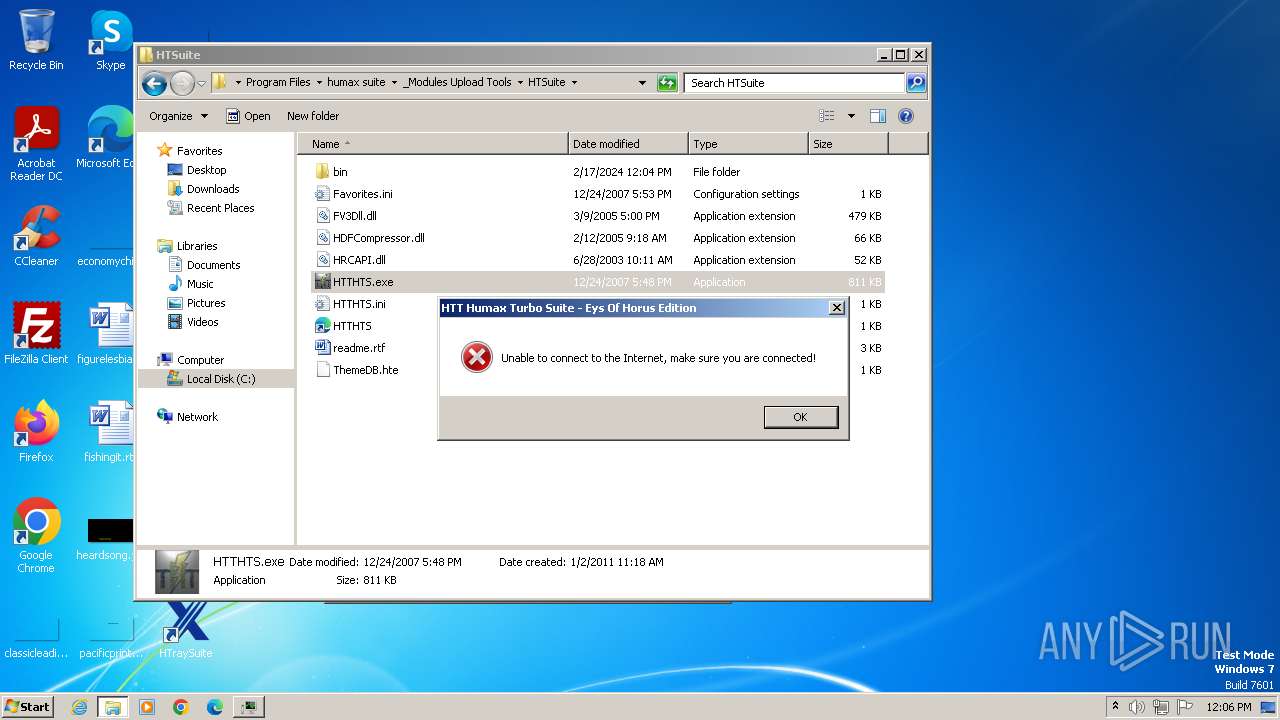Create a New folder
This screenshot has width=1280, height=720.
coord(313,116)
